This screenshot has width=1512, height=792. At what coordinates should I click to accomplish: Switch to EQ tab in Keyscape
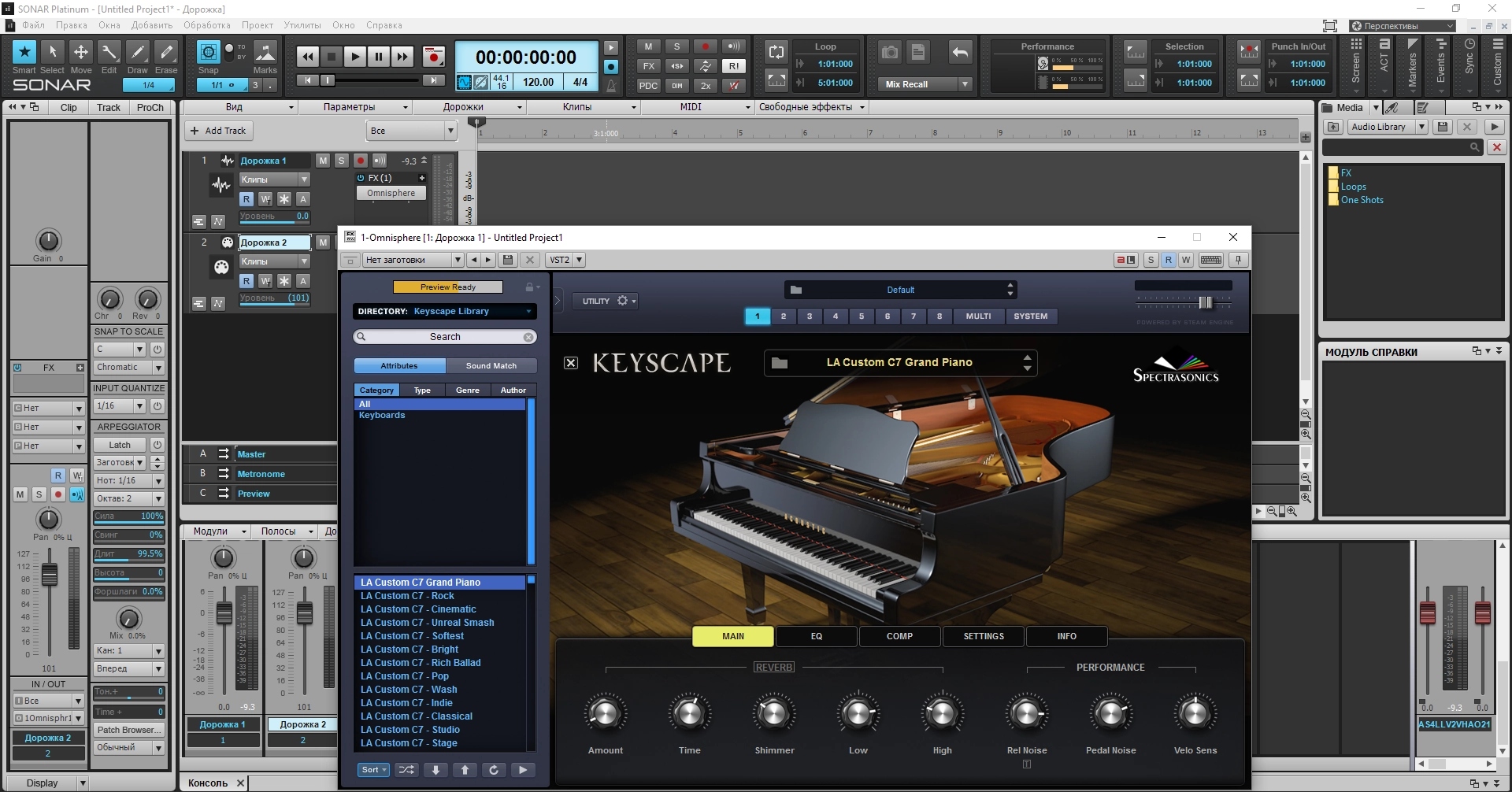tap(817, 636)
